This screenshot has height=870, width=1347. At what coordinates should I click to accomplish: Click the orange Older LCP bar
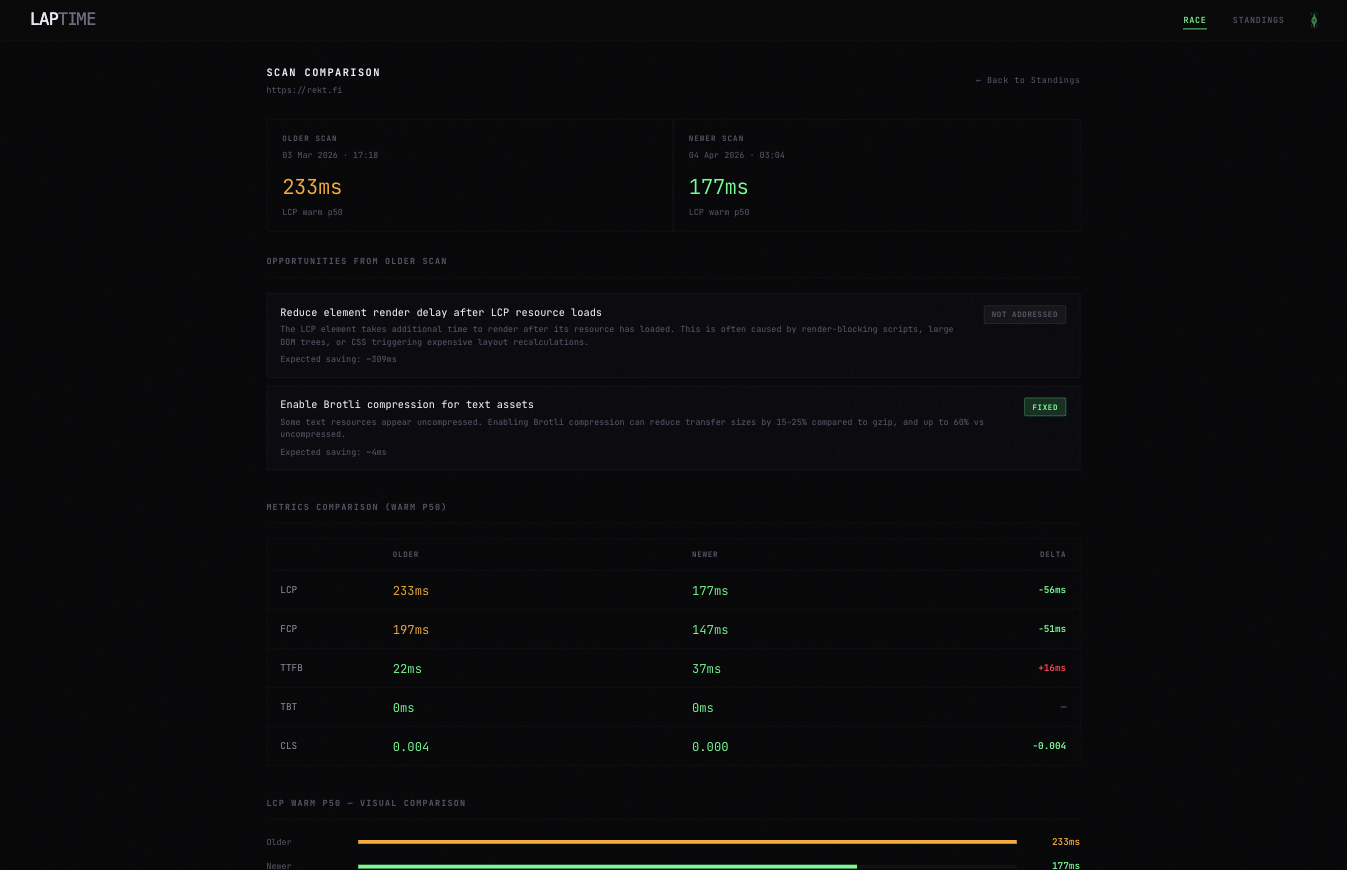point(687,842)
